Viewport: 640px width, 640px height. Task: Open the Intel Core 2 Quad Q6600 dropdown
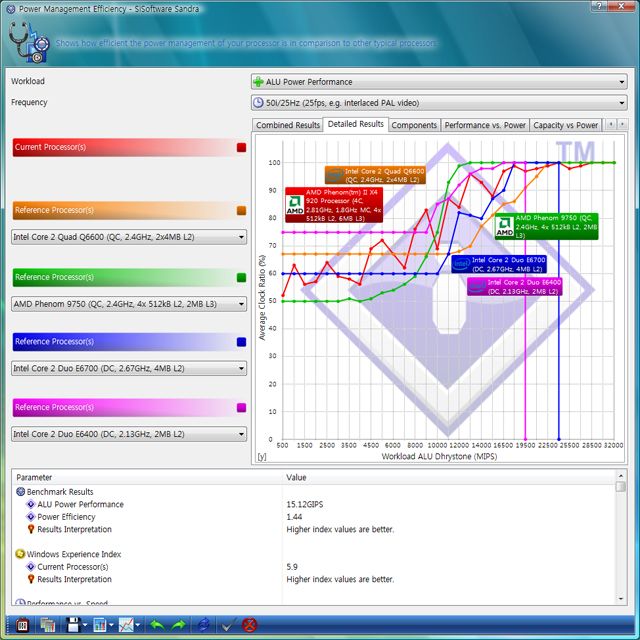tap(129, 237)
